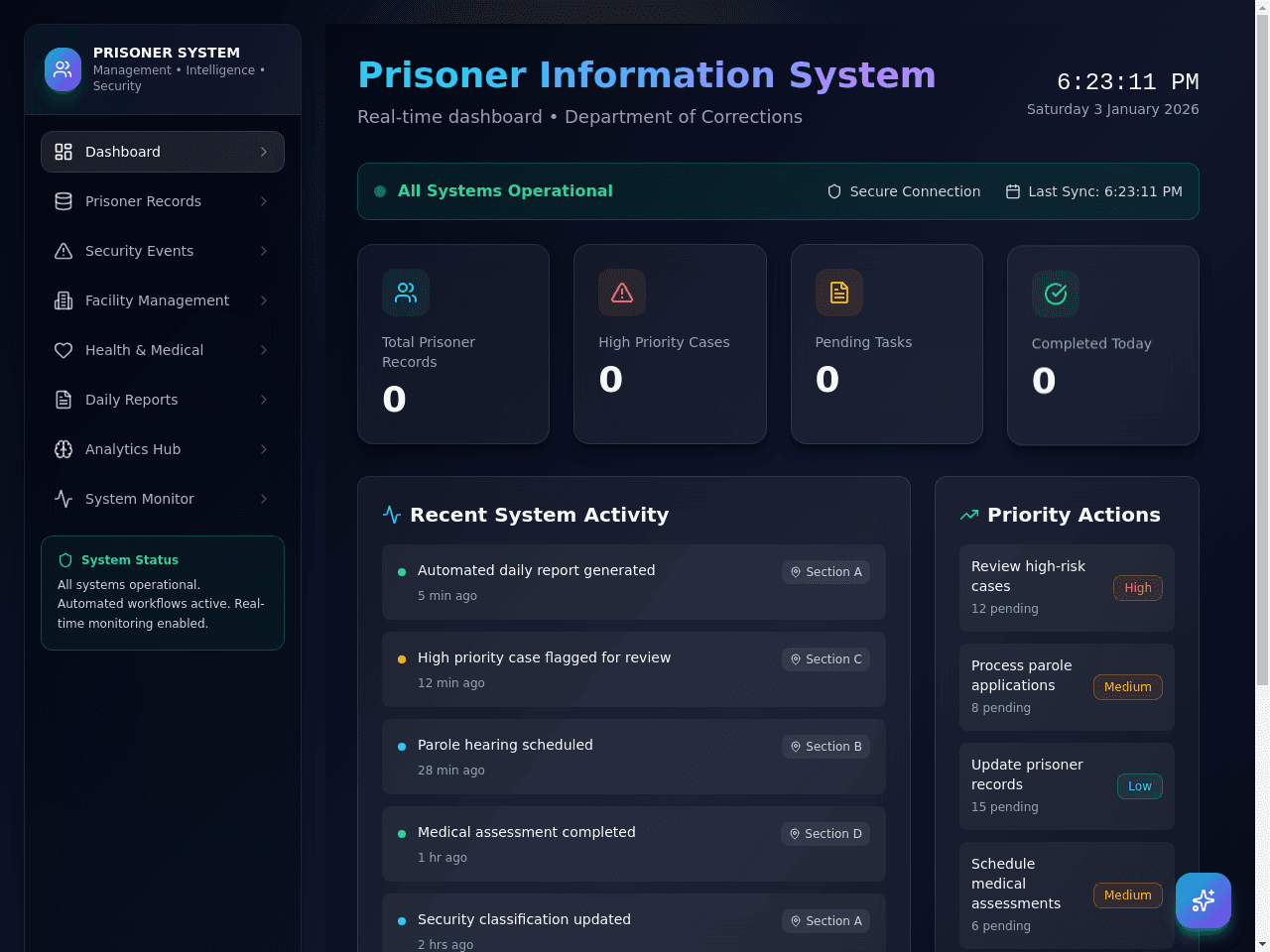
Task: Select the High priority case flagged entry
Action: point(634,669)
